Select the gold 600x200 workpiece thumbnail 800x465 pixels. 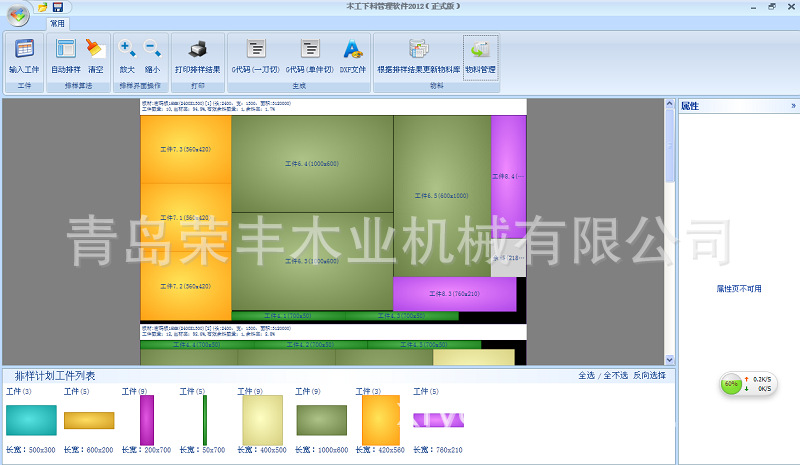pyautogui.click(x=89, y=421)
